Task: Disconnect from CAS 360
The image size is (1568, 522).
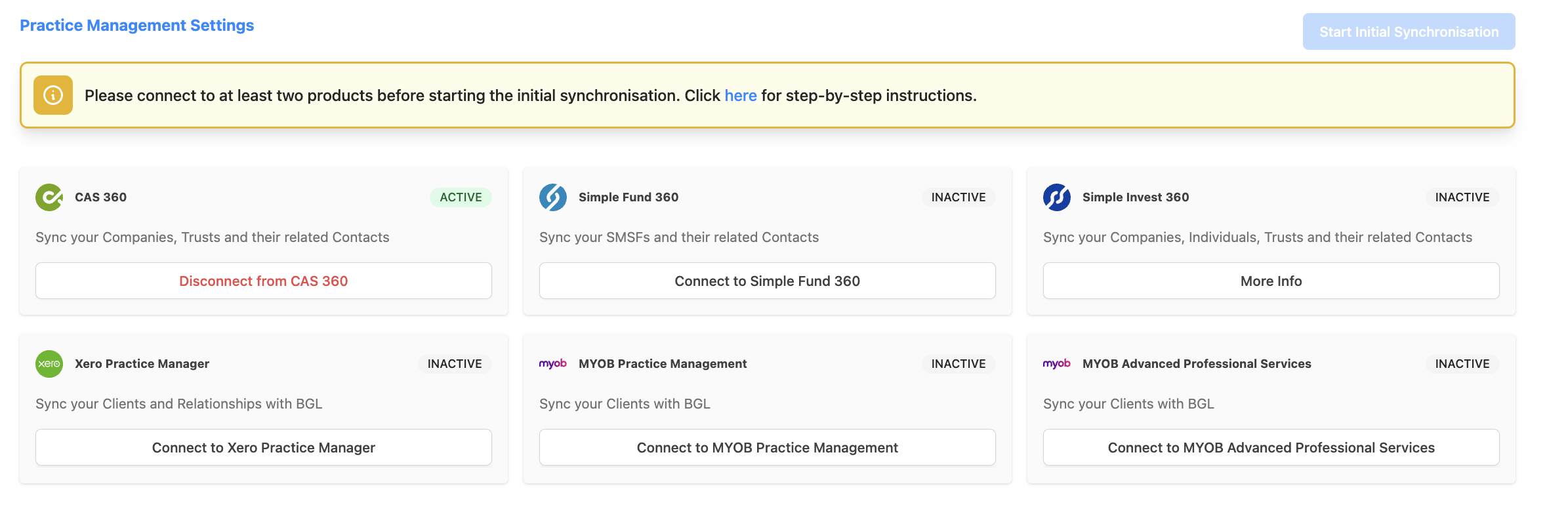Action: pyautogui.click(x=264, y=281)
